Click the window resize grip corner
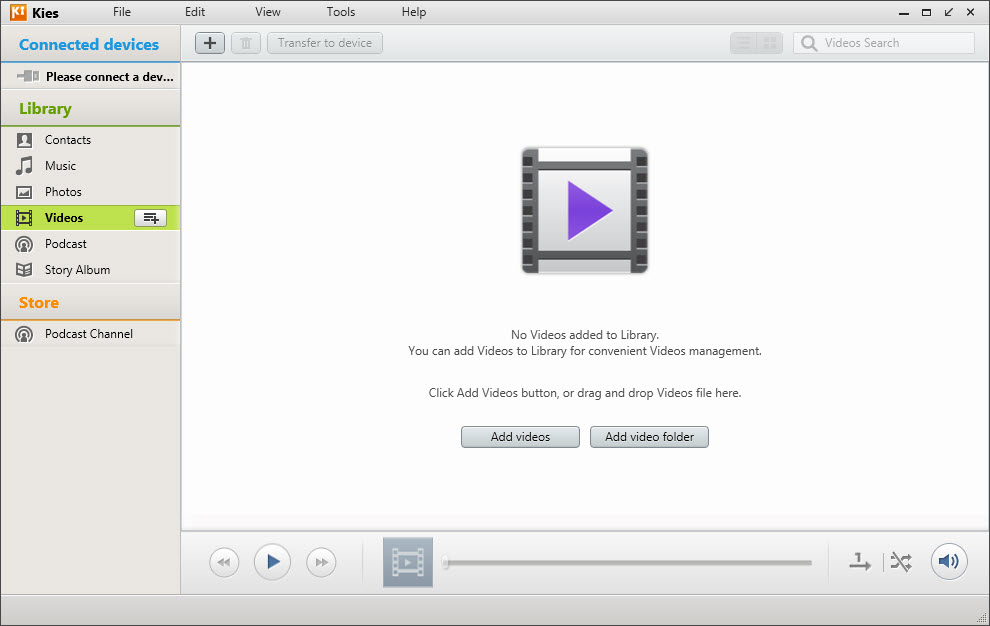 (x=982, y=617)
